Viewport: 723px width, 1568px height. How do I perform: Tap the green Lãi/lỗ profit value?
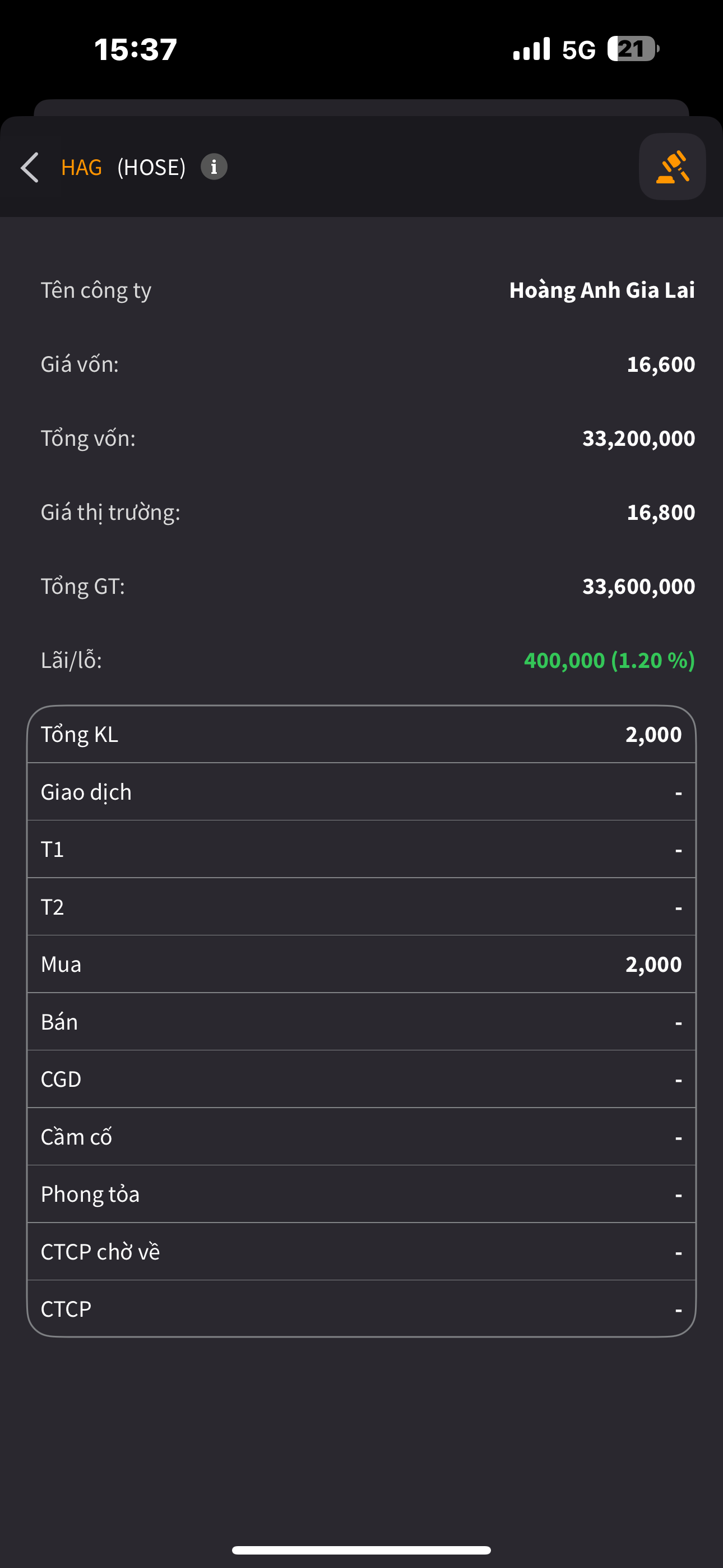pos(609,661)
